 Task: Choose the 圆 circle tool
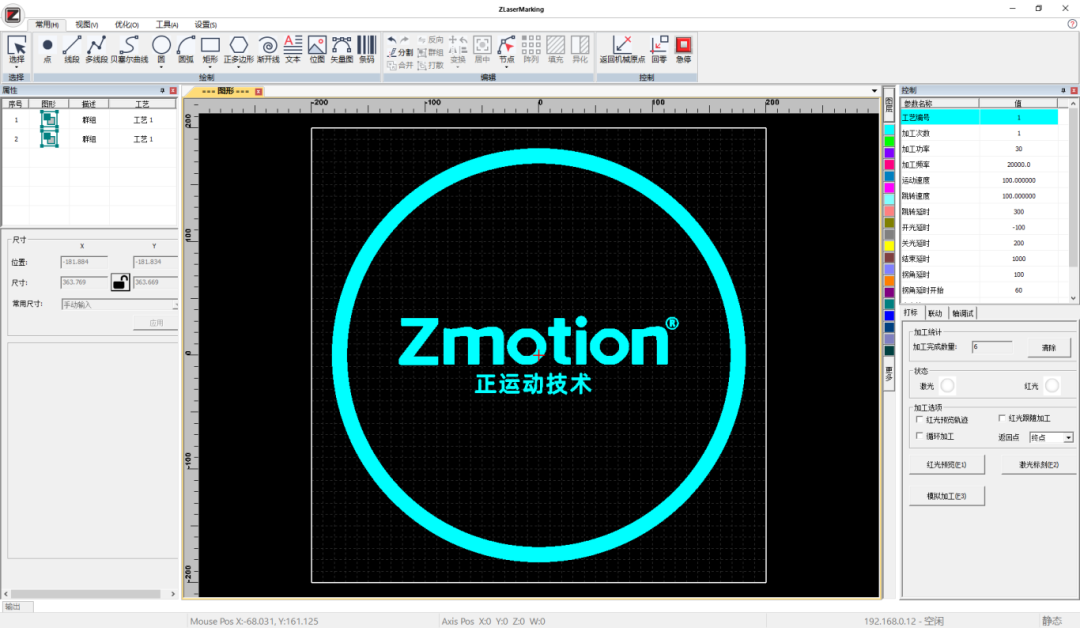pyautogui.click(x=161, y=48)
